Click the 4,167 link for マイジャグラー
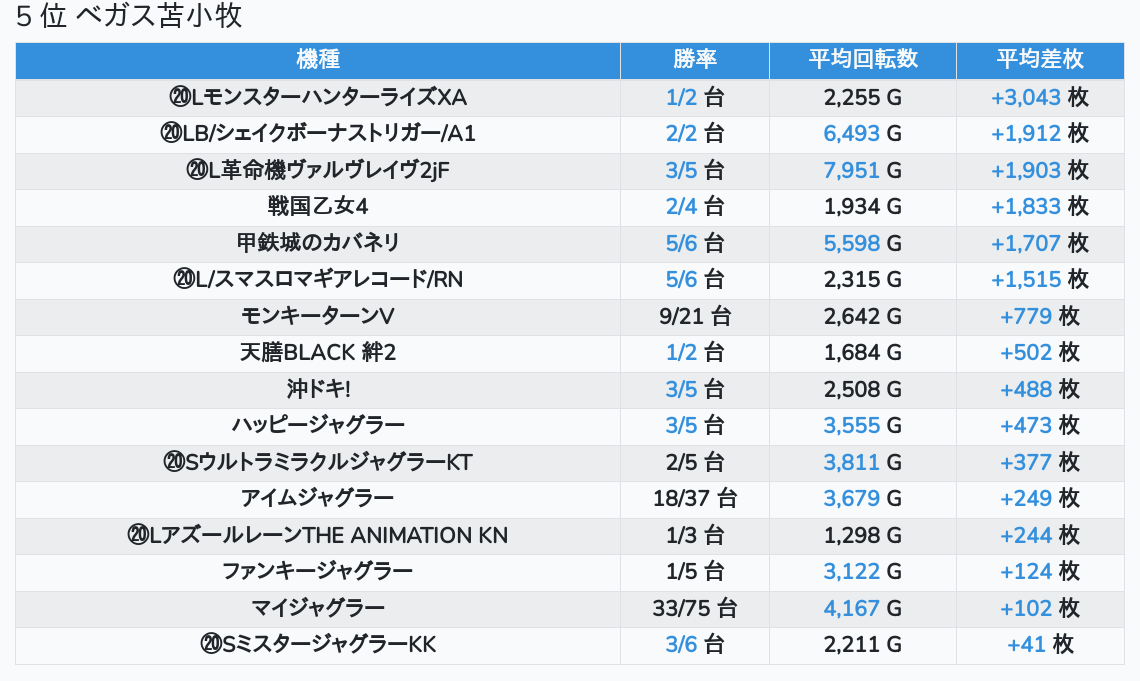Screen dimensions: 1140x681 pyautogui.click(x=851, y=608)
